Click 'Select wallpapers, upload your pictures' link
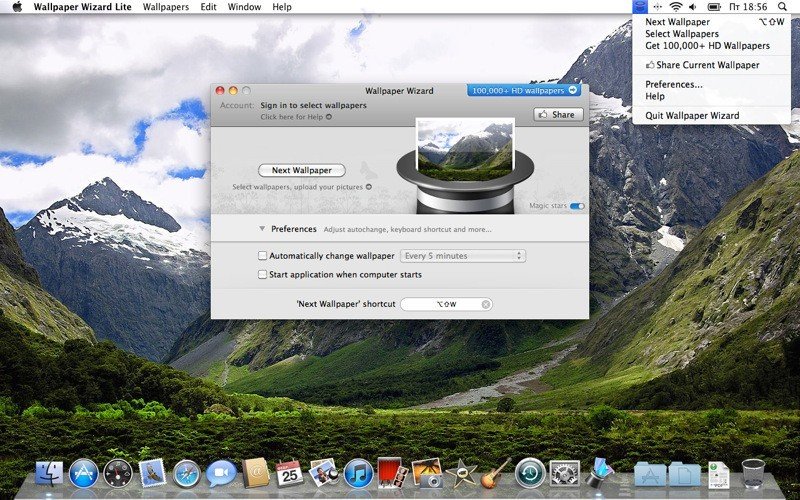The width and height of the screenshot is (800, 500). coord(302,187)
